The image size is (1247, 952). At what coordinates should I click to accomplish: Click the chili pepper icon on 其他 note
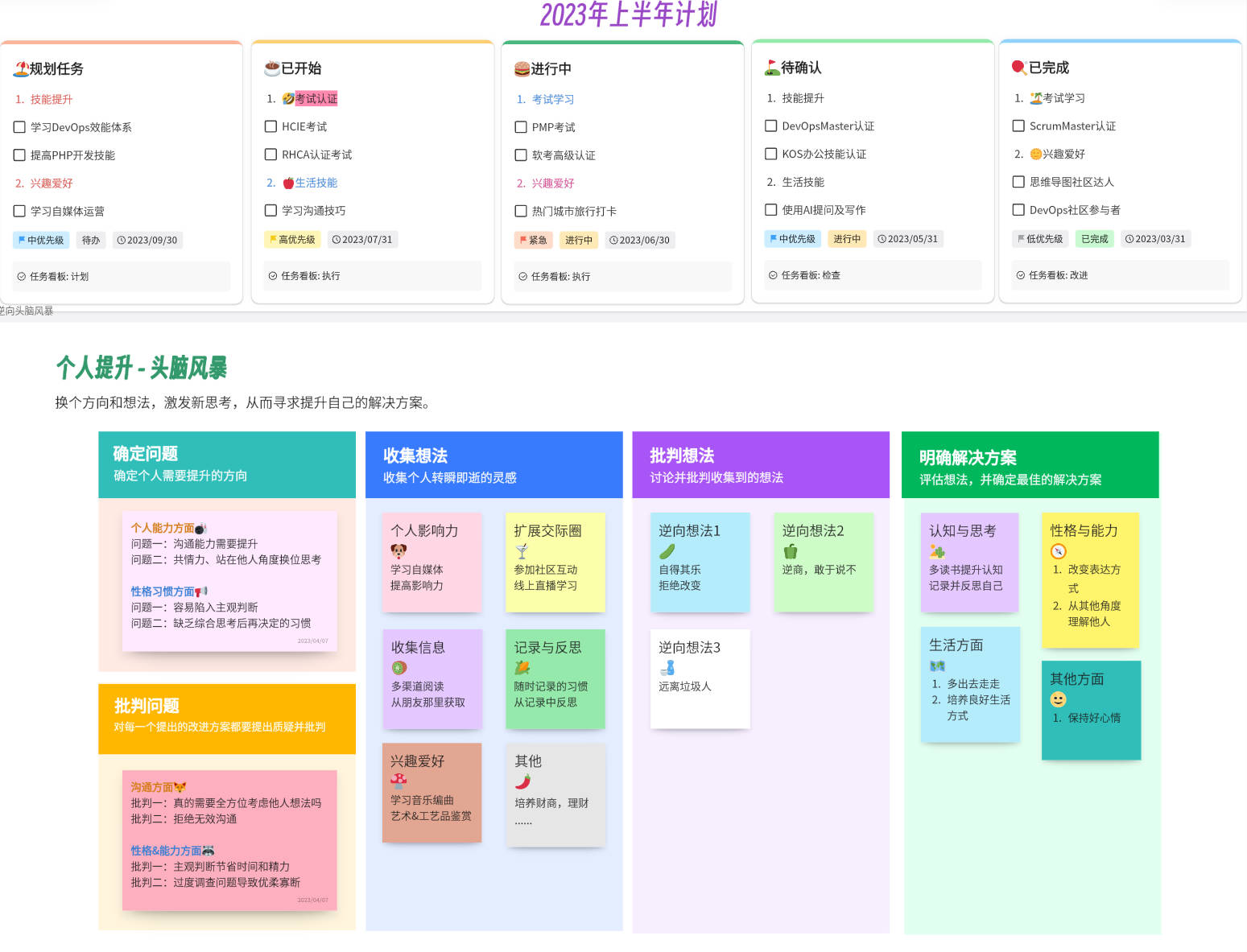[522, 781]
